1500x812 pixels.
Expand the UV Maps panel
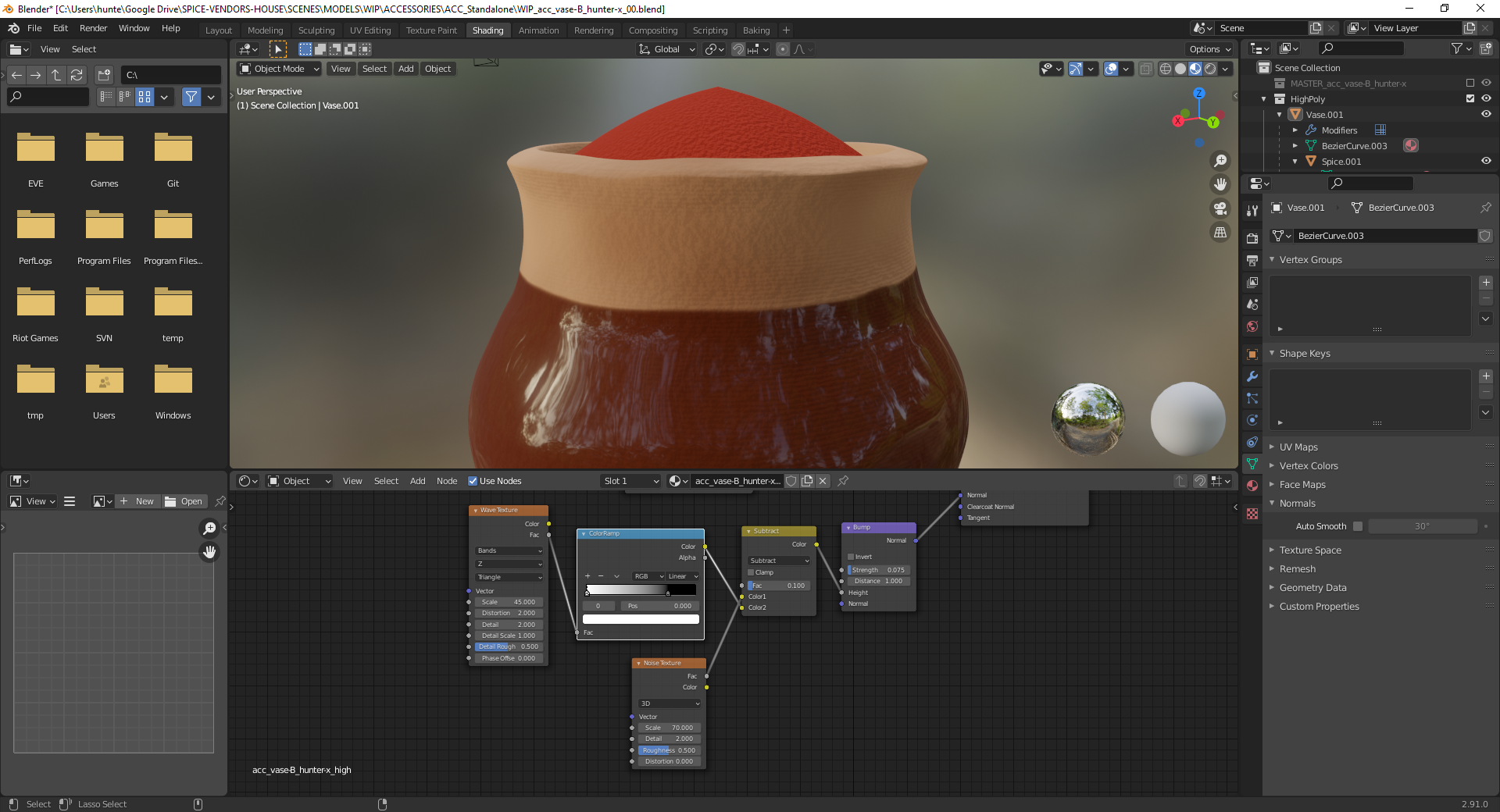[x=1298, y=447]
